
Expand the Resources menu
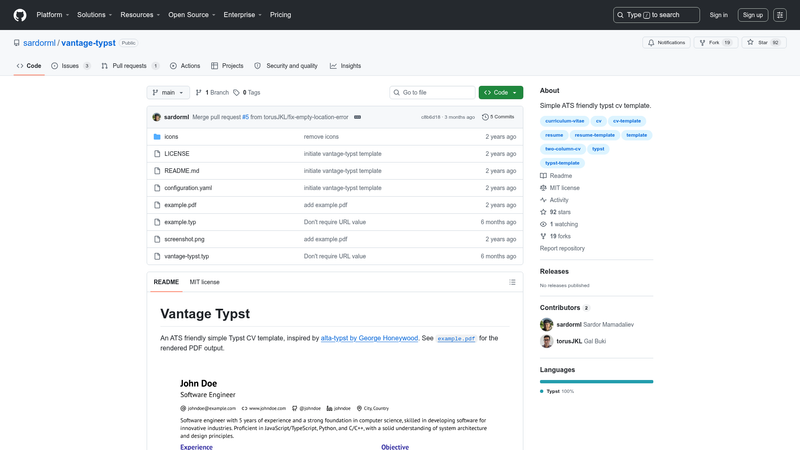pyautogui.click(x=140, y=15)
